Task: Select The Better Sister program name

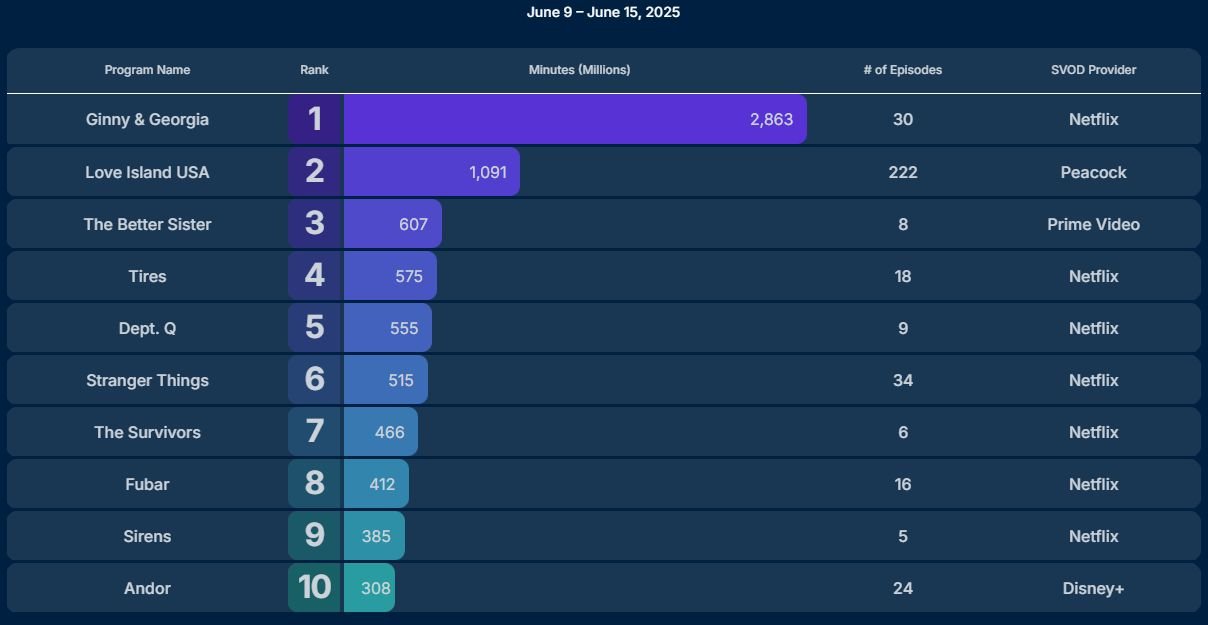Action: tap(147, 224)
